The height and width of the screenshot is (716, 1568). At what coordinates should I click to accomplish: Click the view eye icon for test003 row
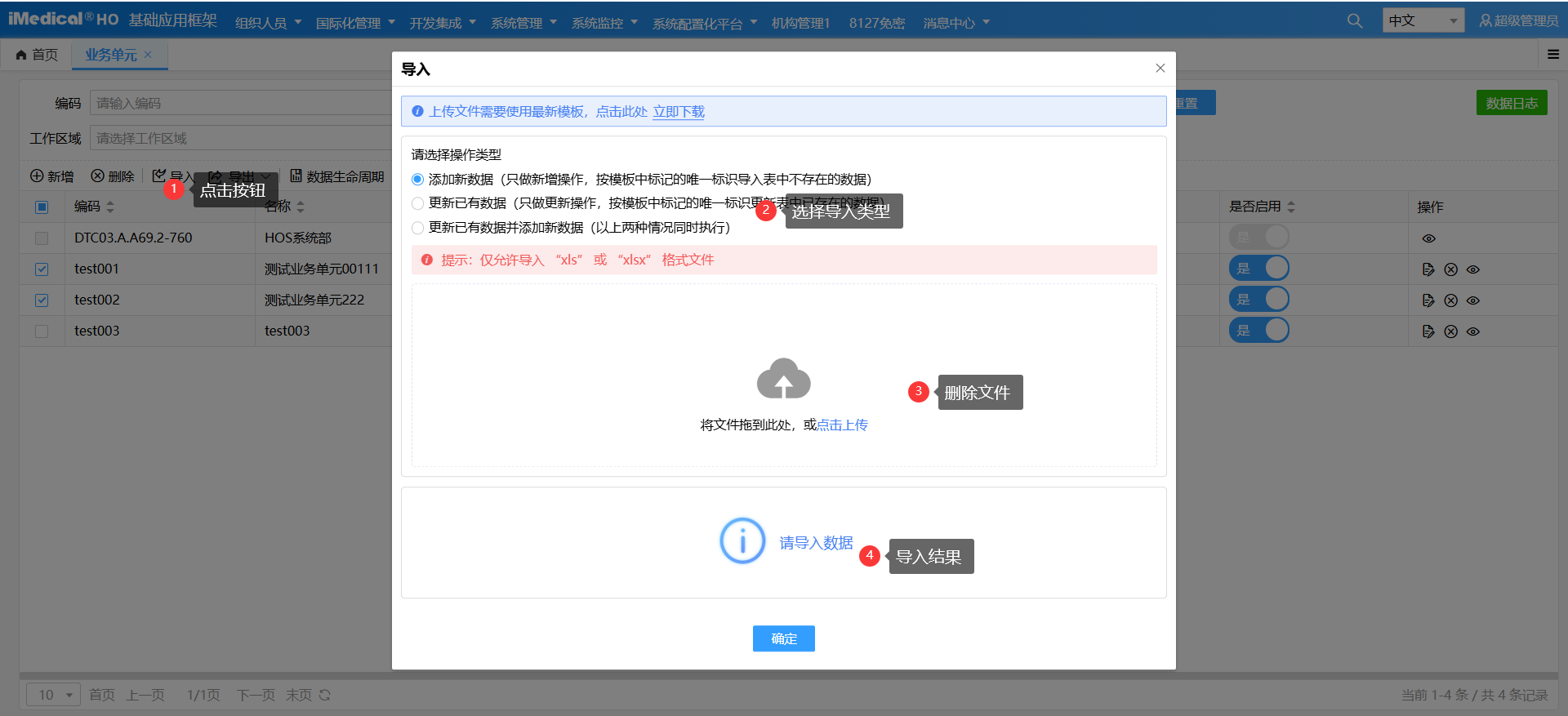click(x=1473, y=331)
